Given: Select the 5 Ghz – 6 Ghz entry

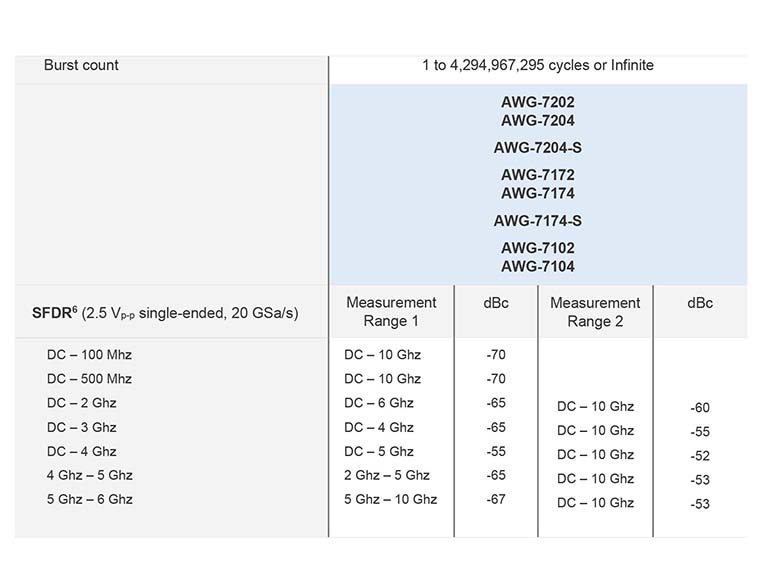Looking at the screenshot, I should pos(89,499).
